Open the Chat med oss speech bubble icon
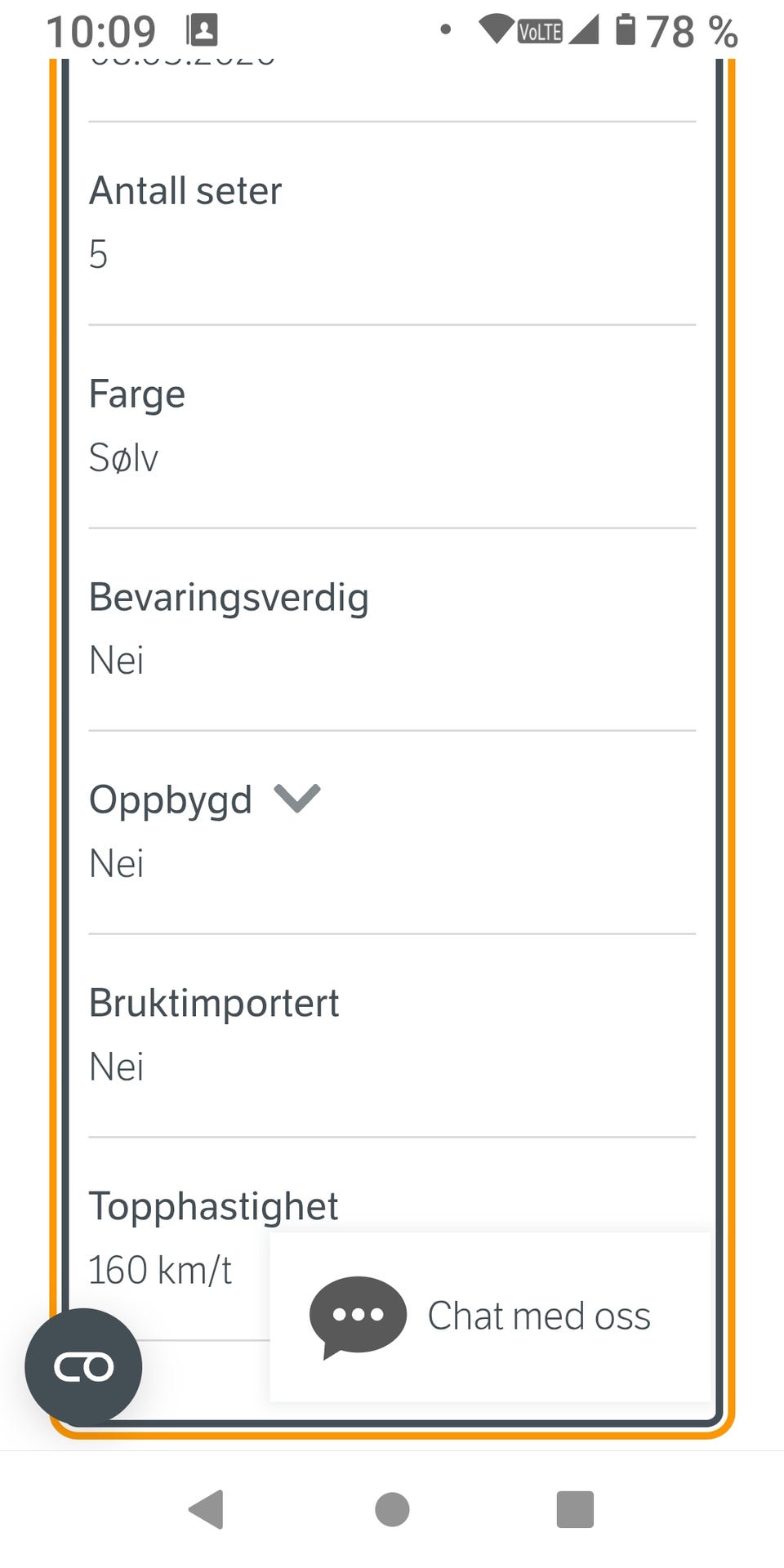 (x=358, y=1316)
